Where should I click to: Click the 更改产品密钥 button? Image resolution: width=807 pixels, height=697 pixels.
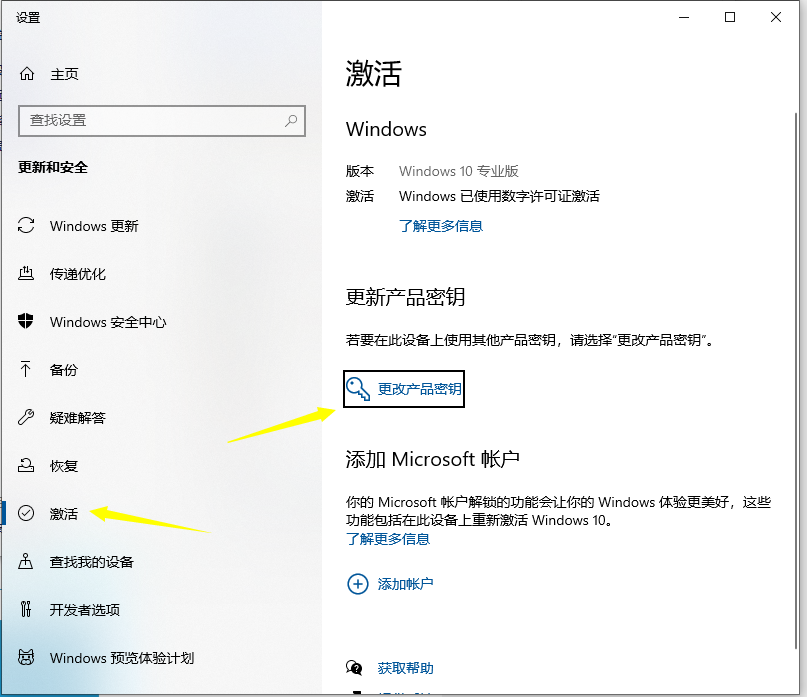pos(405,389)
